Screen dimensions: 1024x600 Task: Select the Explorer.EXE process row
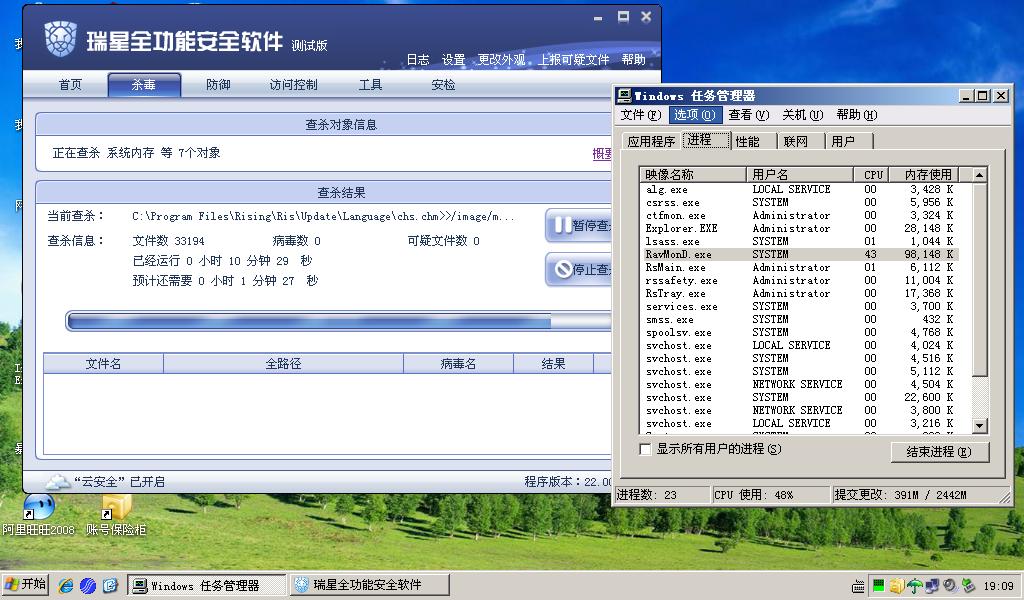[800, 229]
